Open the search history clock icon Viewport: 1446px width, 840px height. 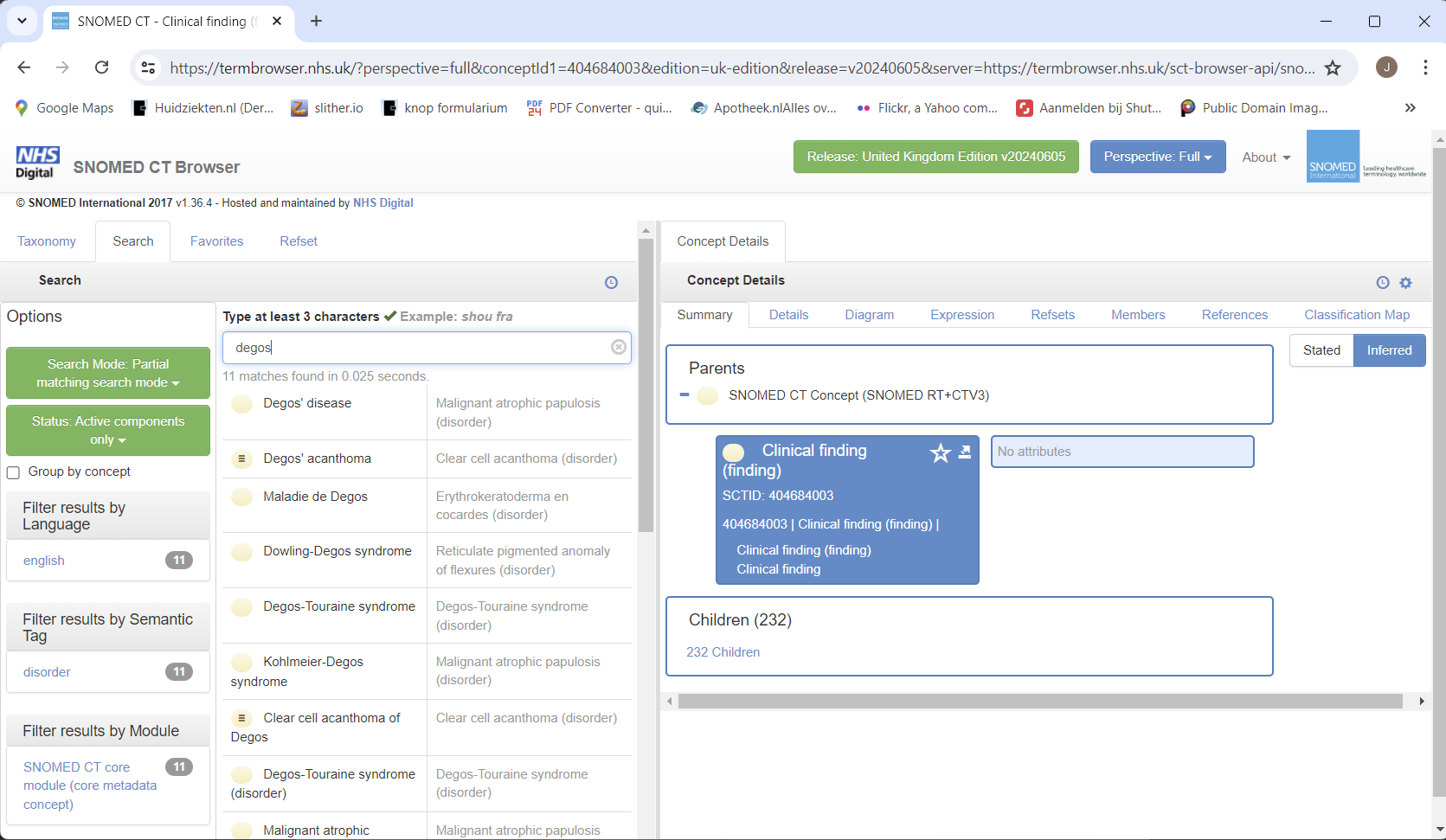(x=612, y=282)
